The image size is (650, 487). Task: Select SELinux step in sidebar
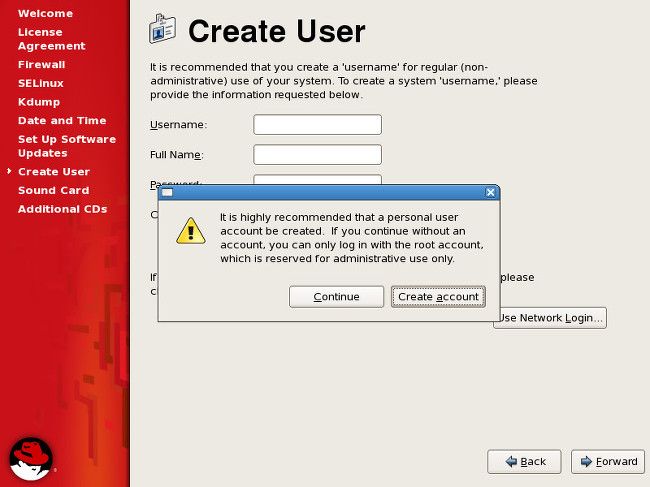[x=41, y=83]
